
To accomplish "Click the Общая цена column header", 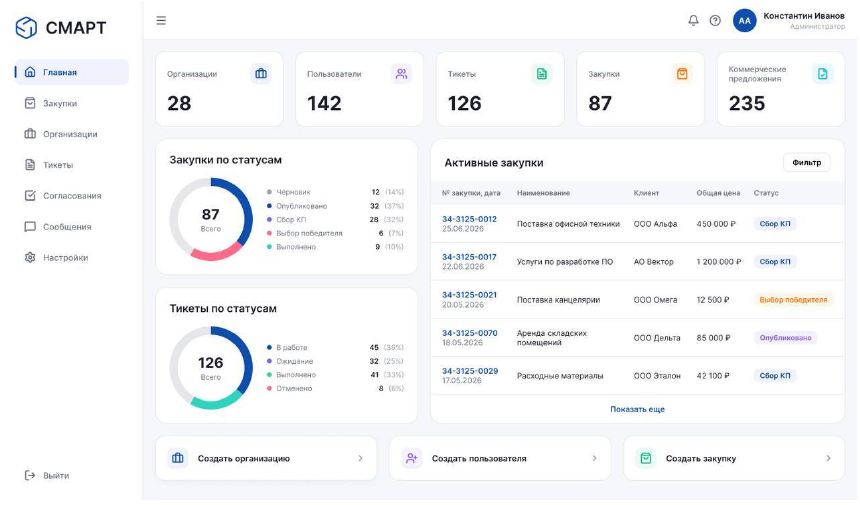I will (x=720, y=194).
